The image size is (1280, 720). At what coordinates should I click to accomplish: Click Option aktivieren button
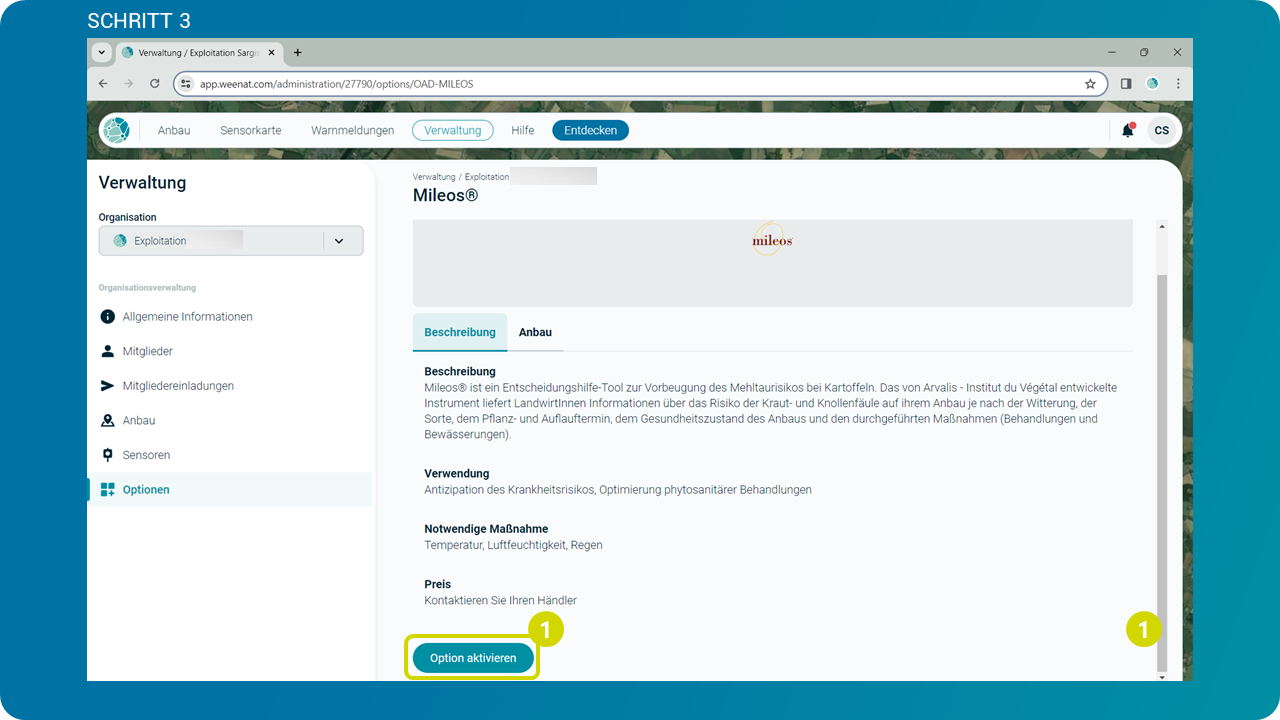[473, 658]
